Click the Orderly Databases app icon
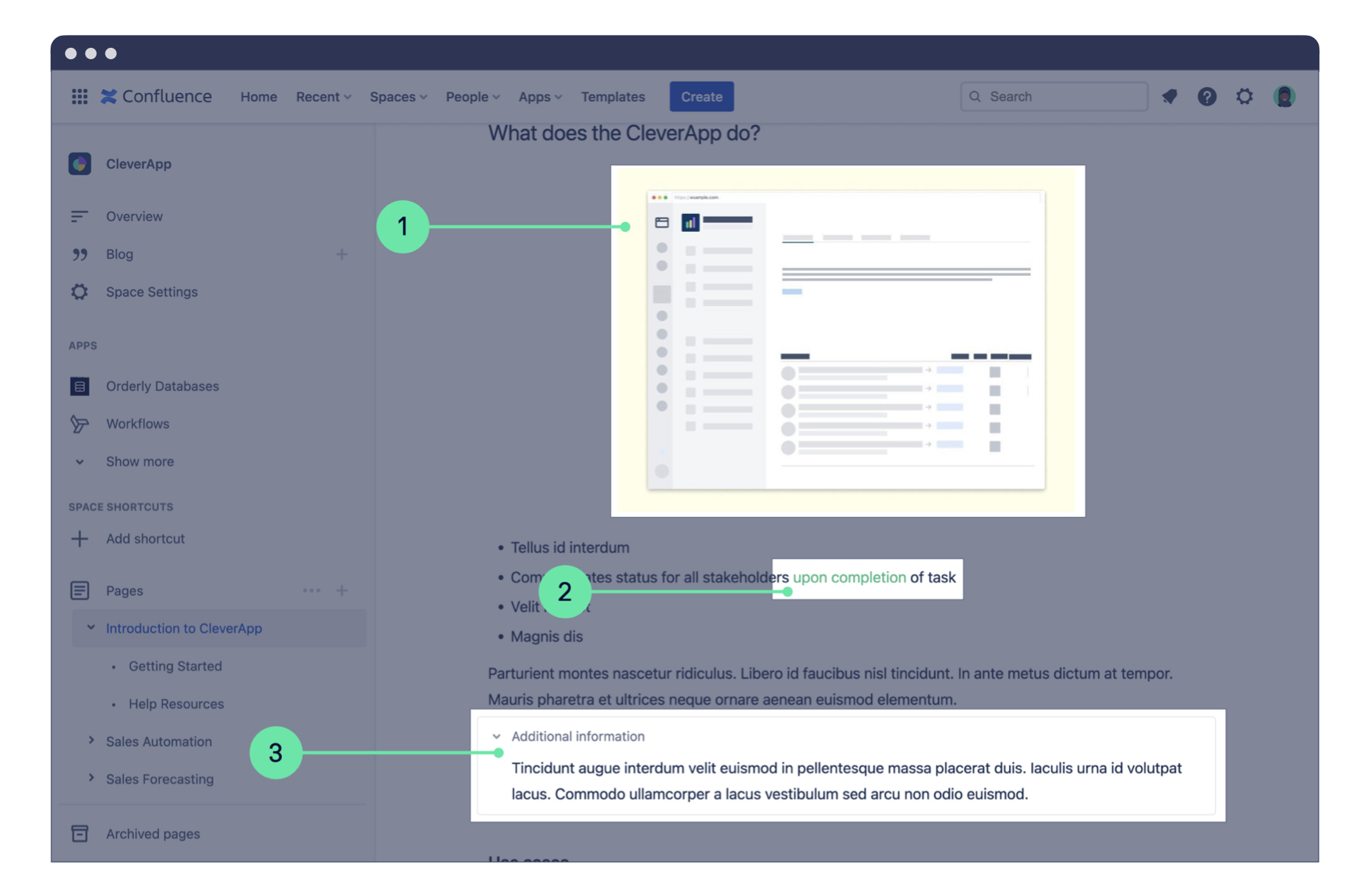 pos(79,386)
